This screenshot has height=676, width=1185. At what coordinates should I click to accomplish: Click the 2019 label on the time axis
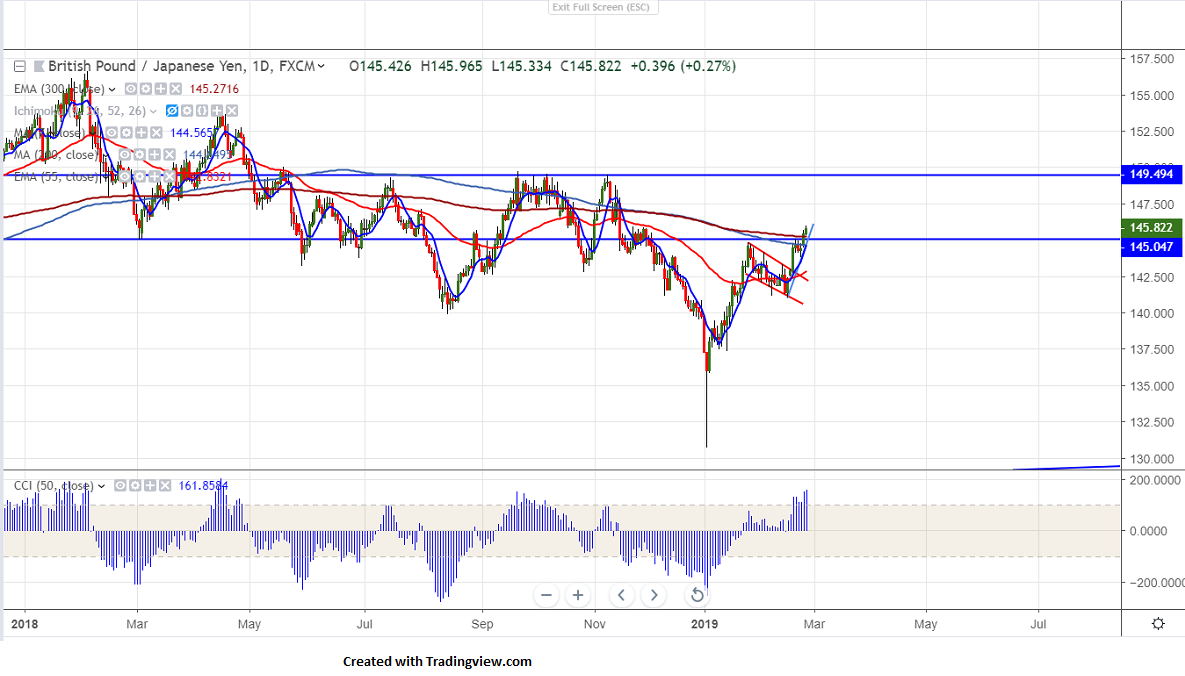coord(704,624)
